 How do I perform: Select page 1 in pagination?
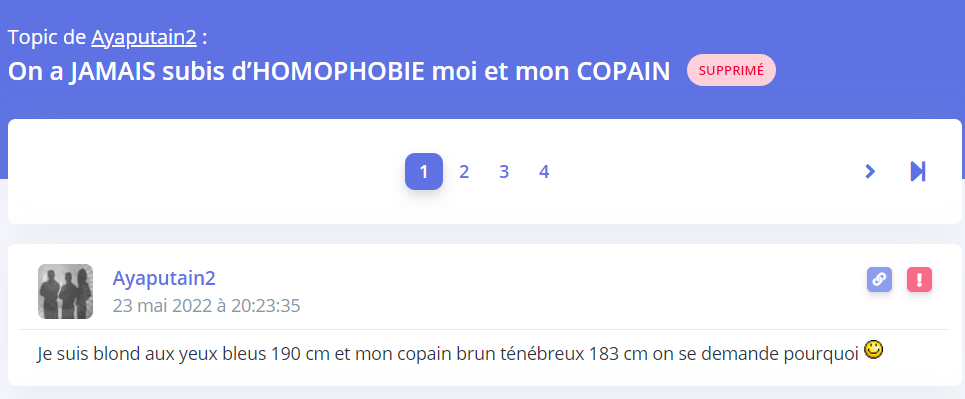click(423, 171)
